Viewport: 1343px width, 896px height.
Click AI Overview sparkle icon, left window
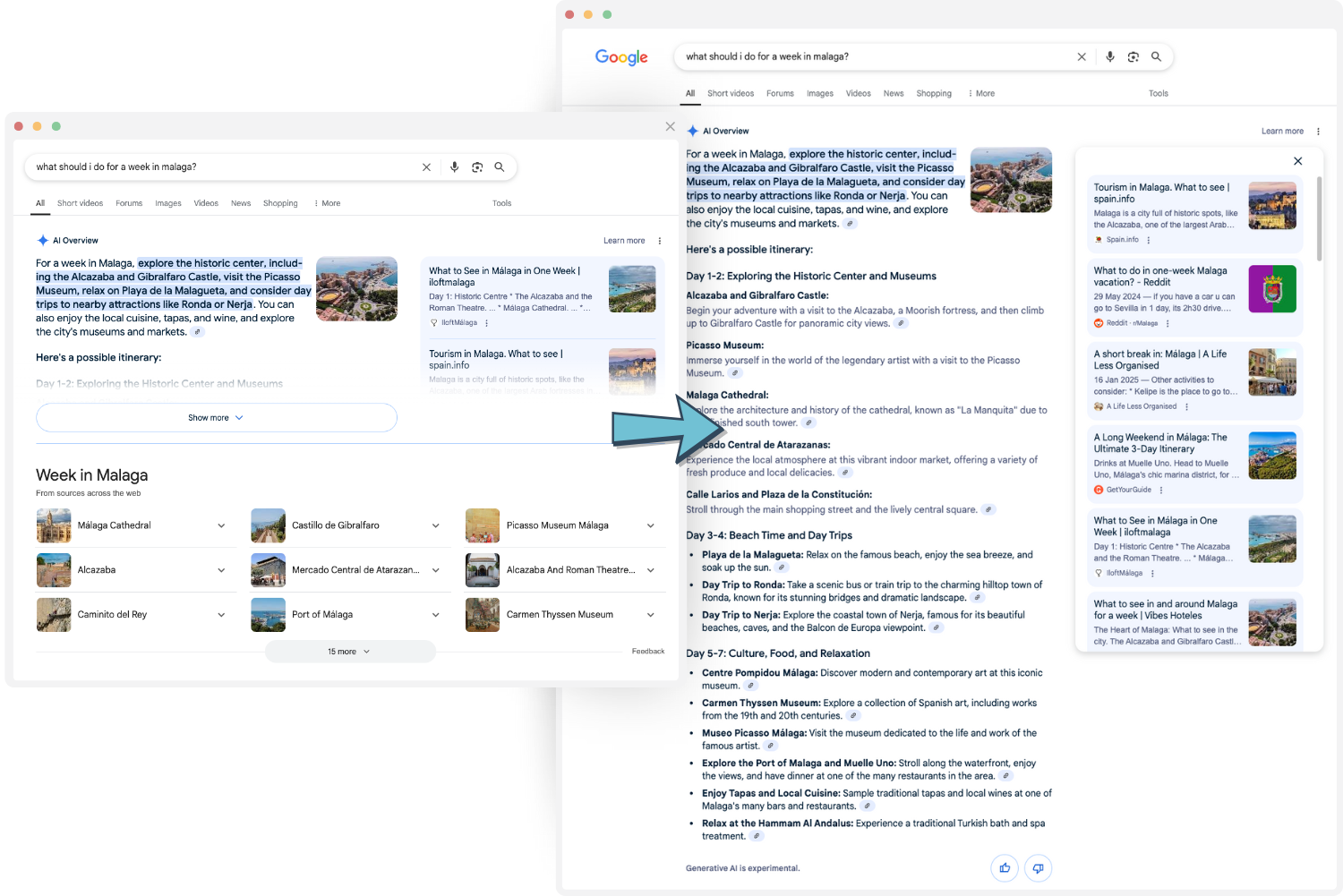click(x=42, y=241)
